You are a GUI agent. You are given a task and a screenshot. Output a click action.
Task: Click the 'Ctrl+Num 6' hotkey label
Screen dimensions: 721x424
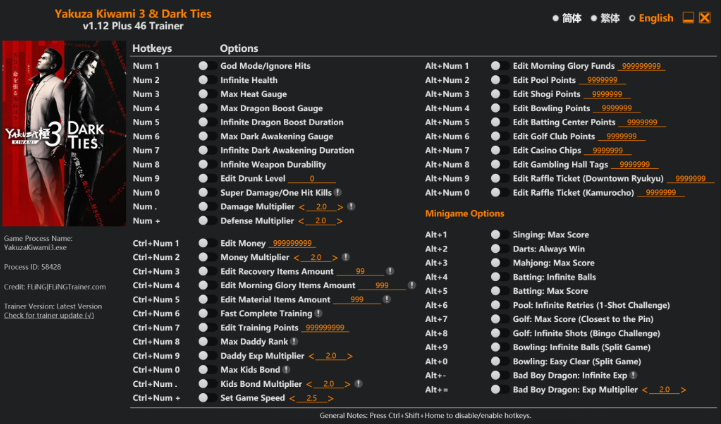click(156, 313)
